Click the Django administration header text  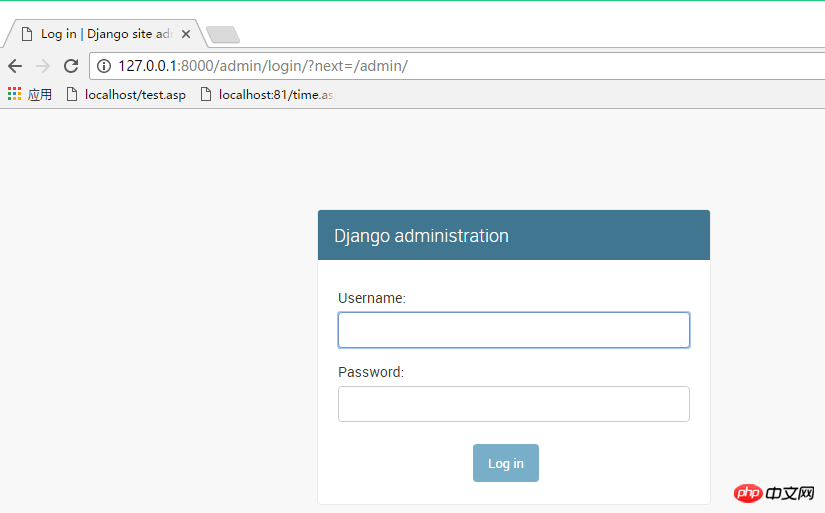(x=421, y=236)
